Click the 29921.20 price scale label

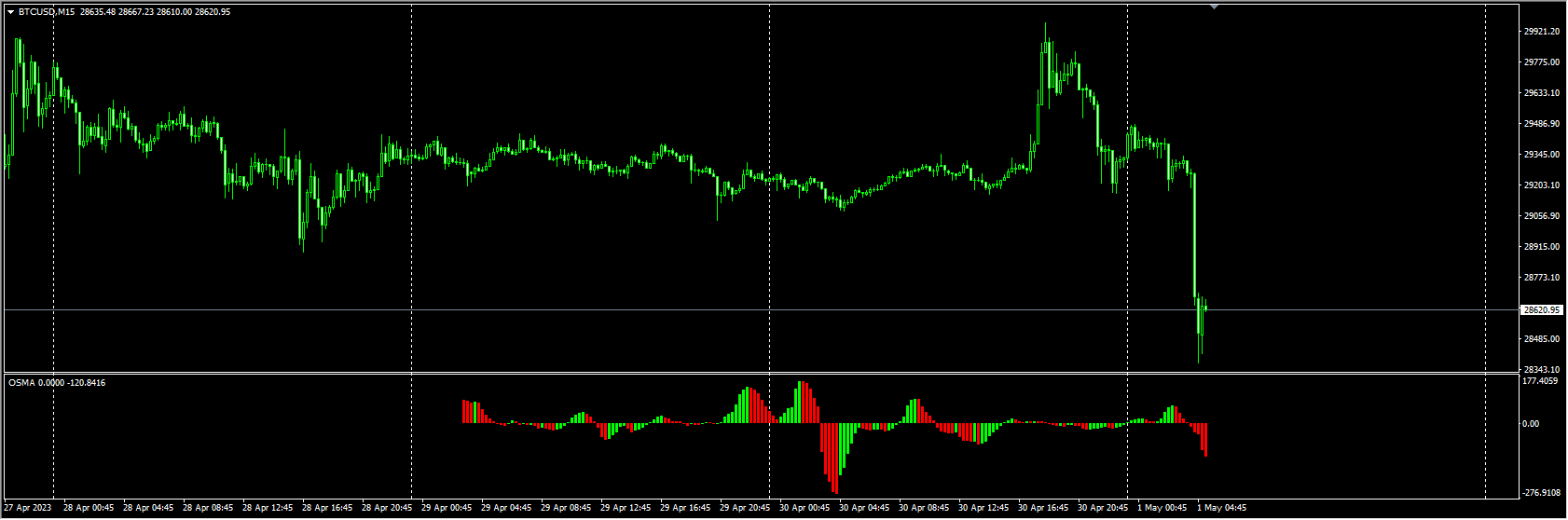tap(1541, 32)
